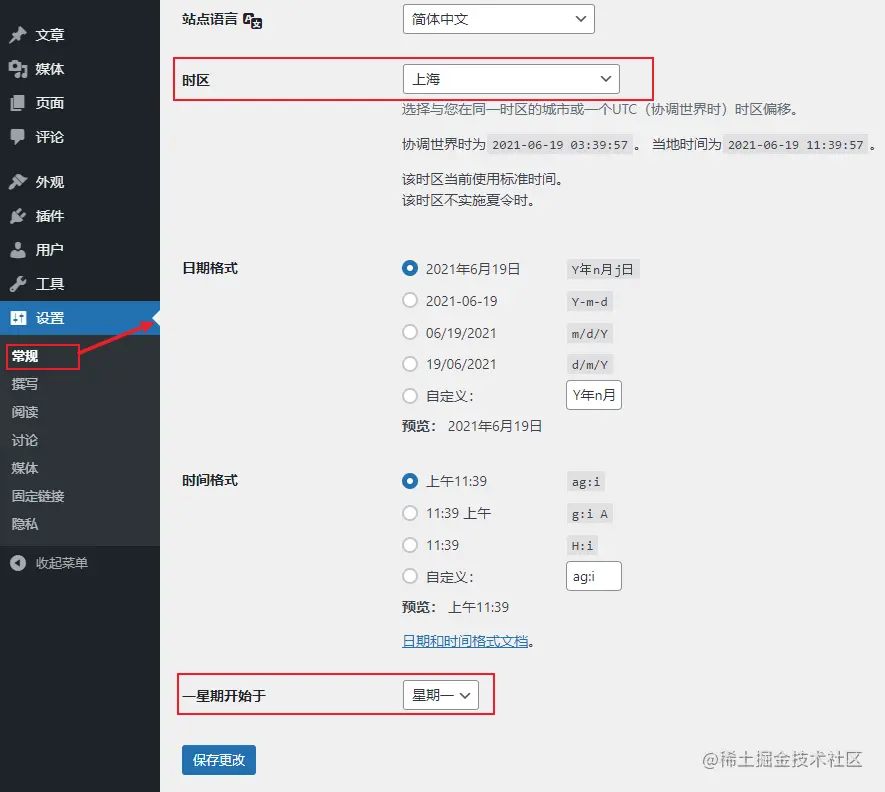Go to the 外观 menu
This screenshot has width=885, height=792.
(80, 182)
